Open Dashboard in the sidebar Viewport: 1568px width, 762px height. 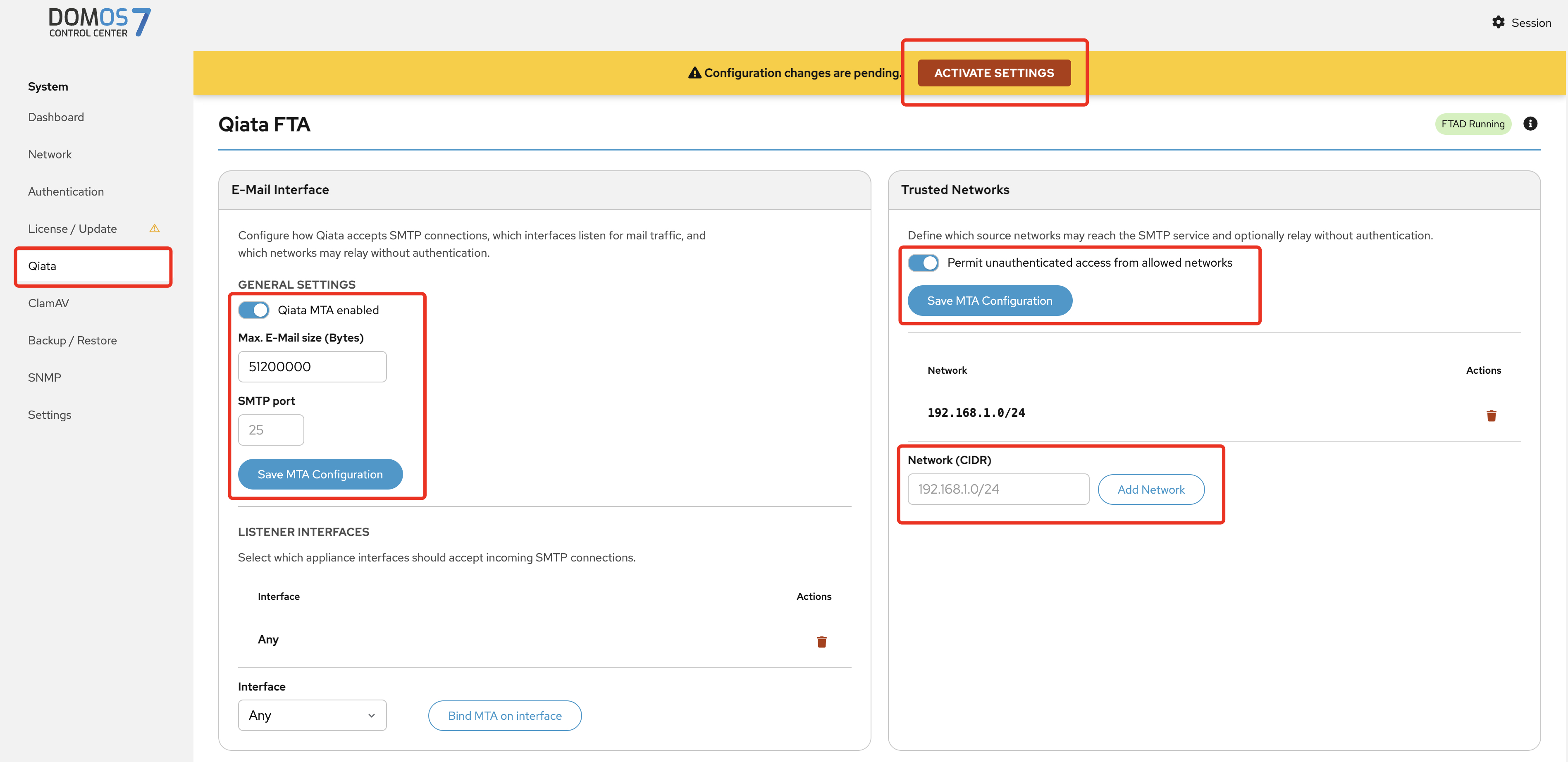point(56,117)
